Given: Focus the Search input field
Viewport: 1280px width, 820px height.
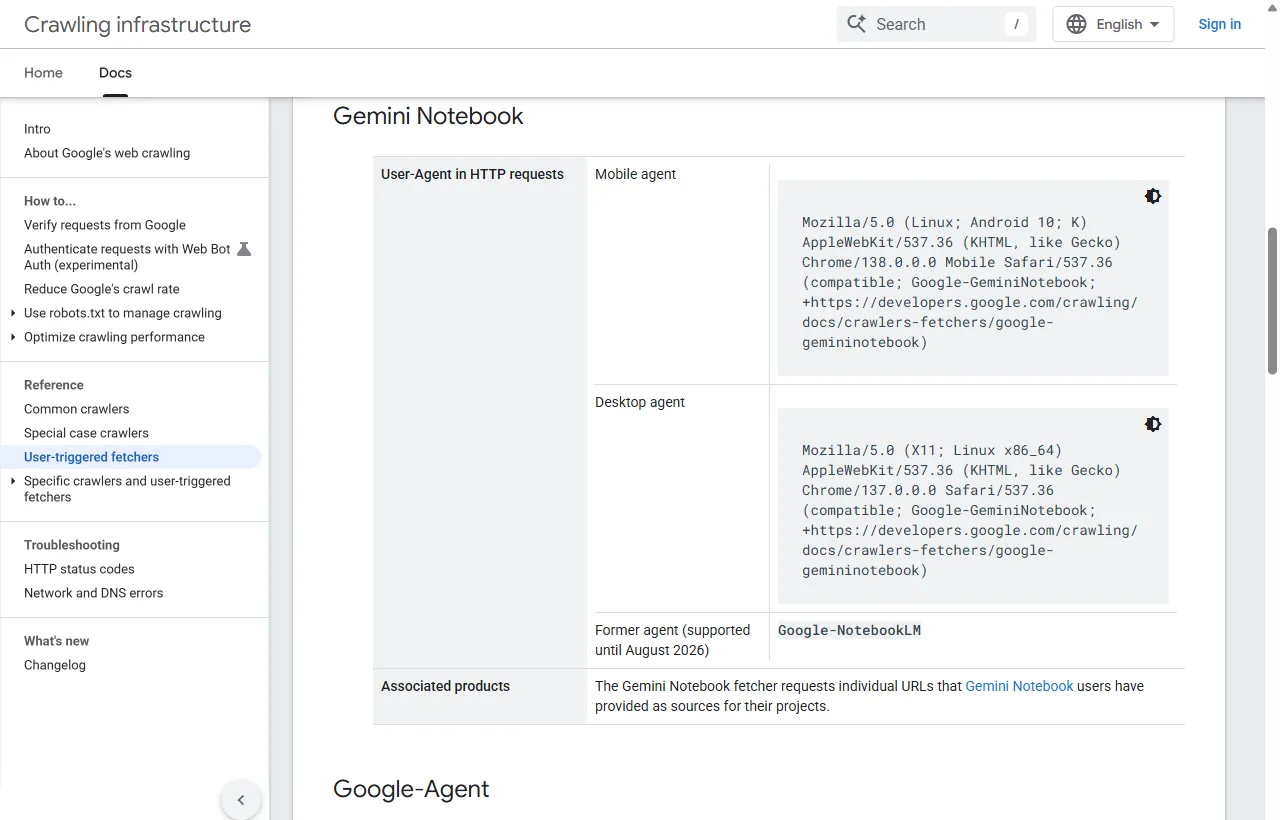Looking at the screenshot, I should click(x=935, y=24).
